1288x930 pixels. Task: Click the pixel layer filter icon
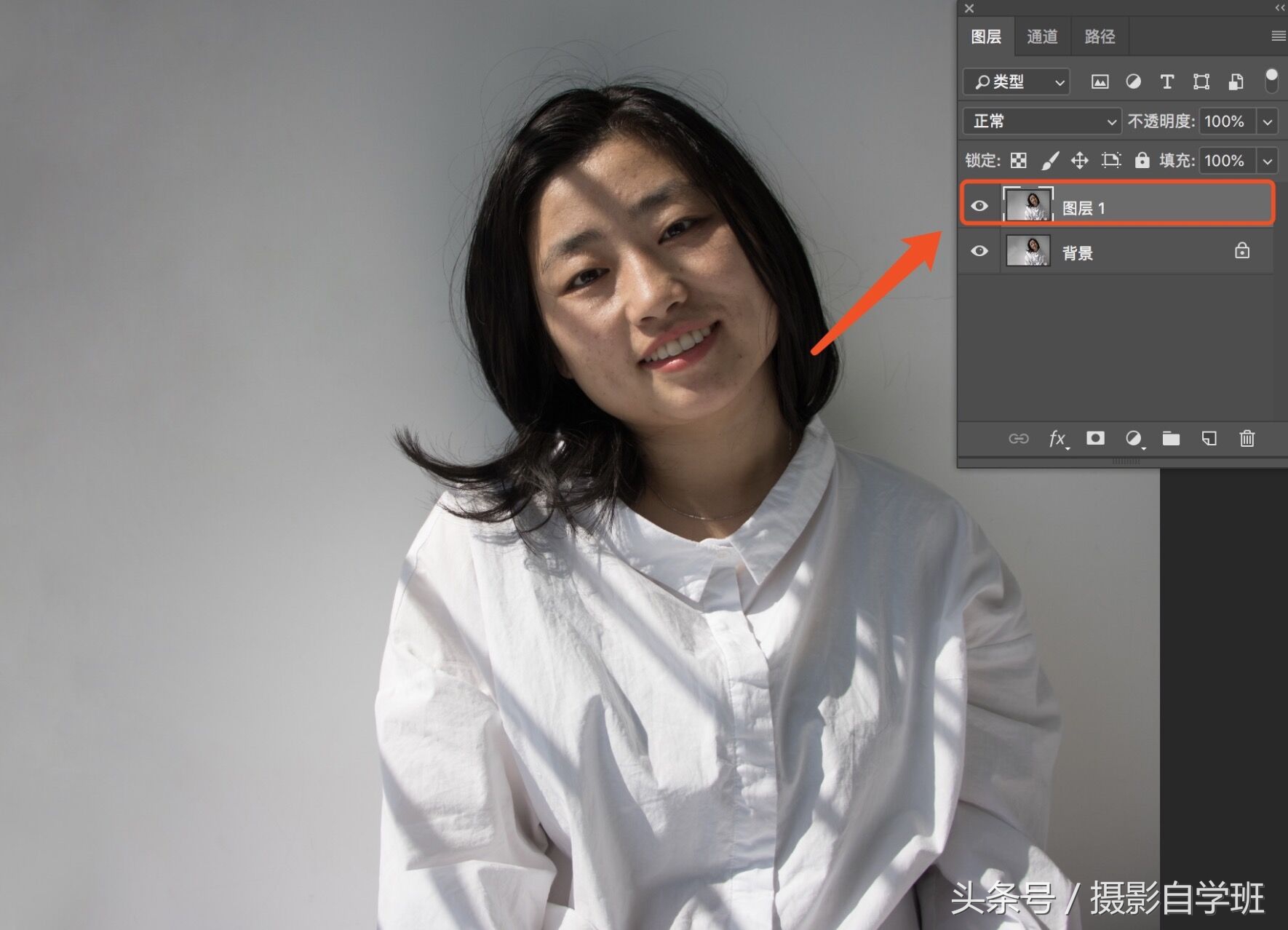[x=1100, y=82]
